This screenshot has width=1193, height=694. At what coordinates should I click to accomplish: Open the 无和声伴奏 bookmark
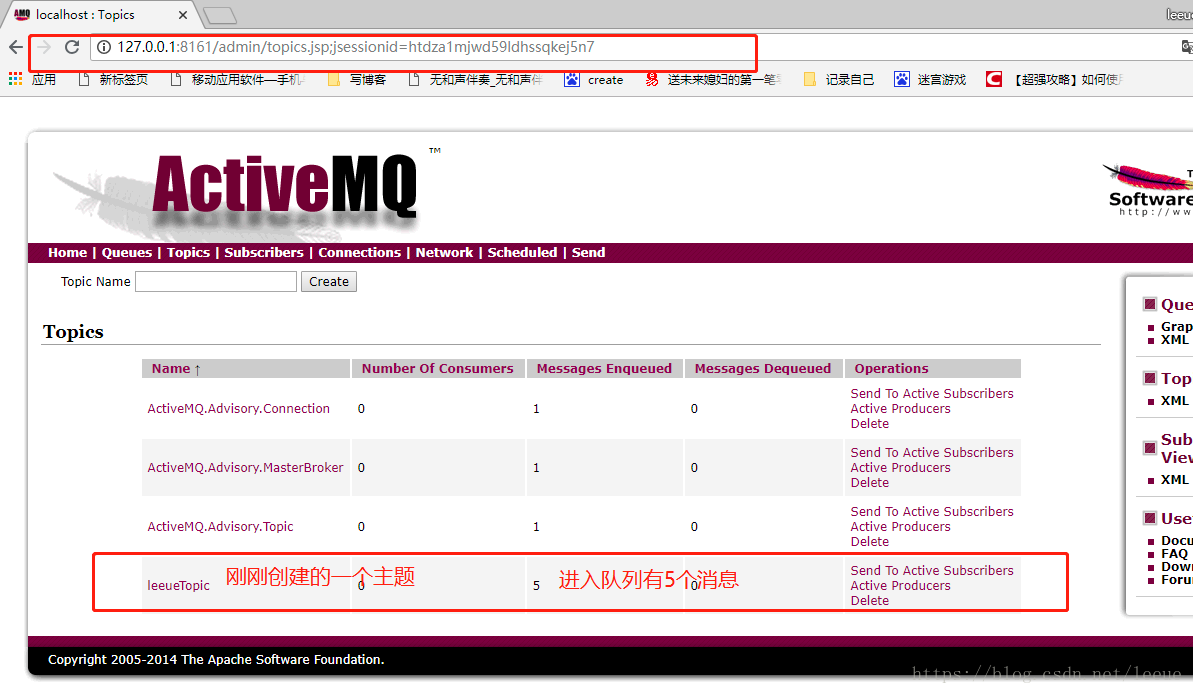pyautogui.click(x=475, y=79)
